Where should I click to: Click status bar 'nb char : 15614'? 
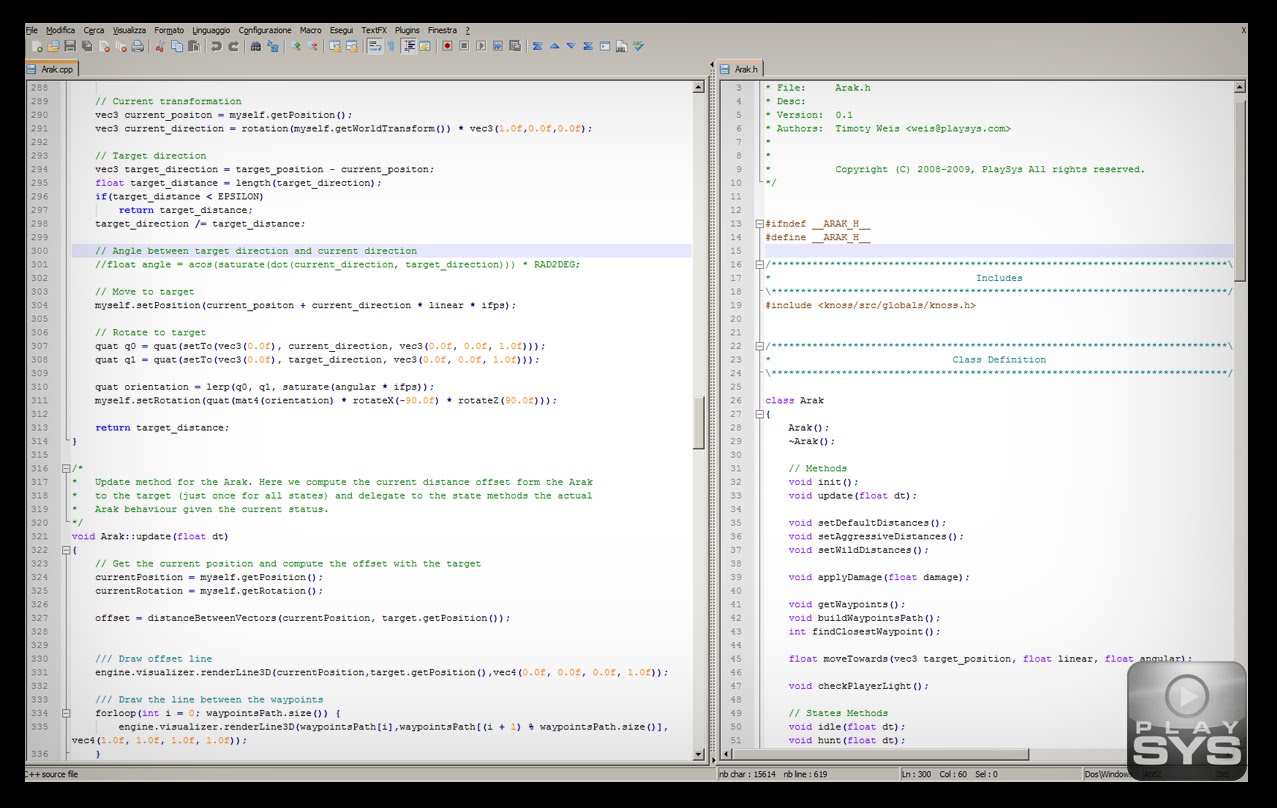749,774
